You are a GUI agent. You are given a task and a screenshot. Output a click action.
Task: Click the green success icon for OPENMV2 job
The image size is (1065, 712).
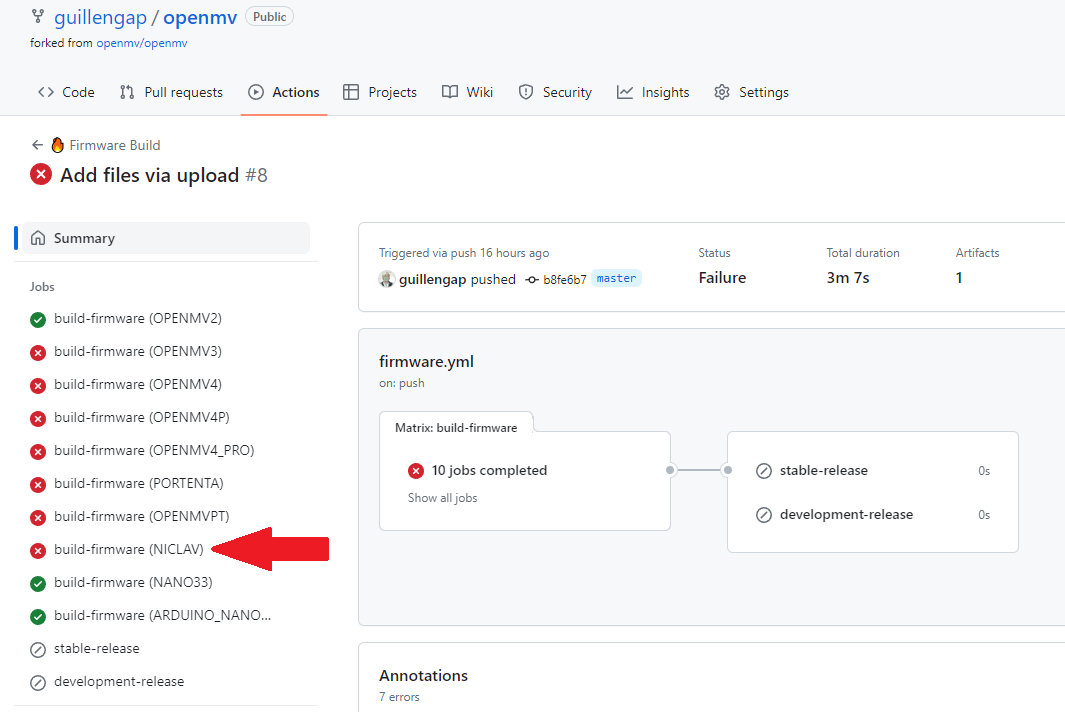coord(38,319)
